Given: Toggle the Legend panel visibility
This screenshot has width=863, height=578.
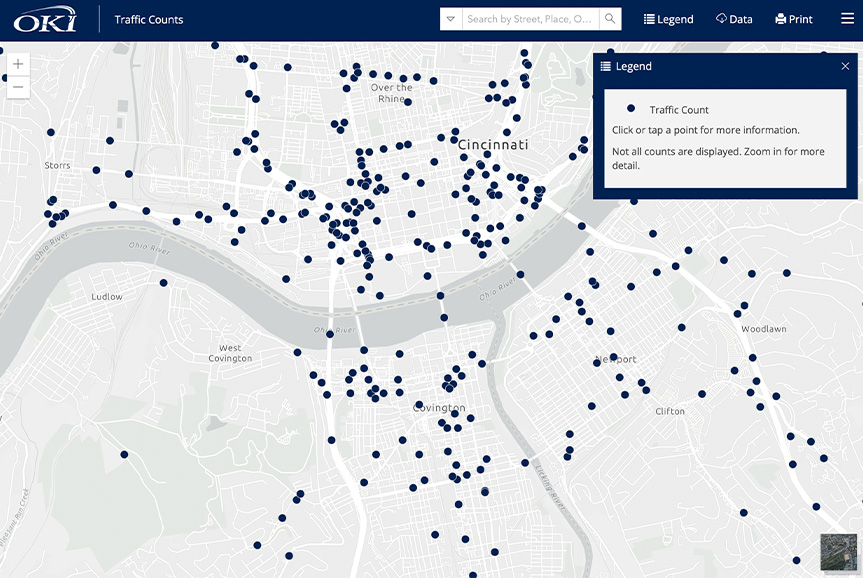Looking at the screenshot, I should 668,18.
